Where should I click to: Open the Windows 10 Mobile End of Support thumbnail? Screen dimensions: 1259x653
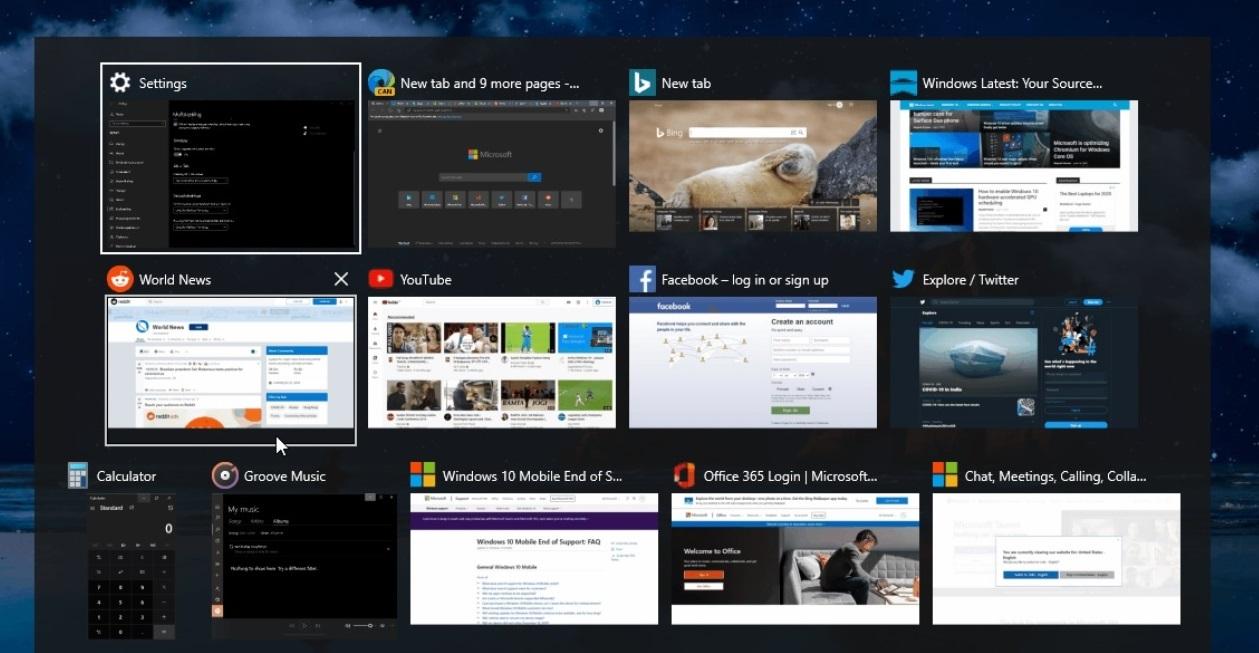click(x=535, y=559)
